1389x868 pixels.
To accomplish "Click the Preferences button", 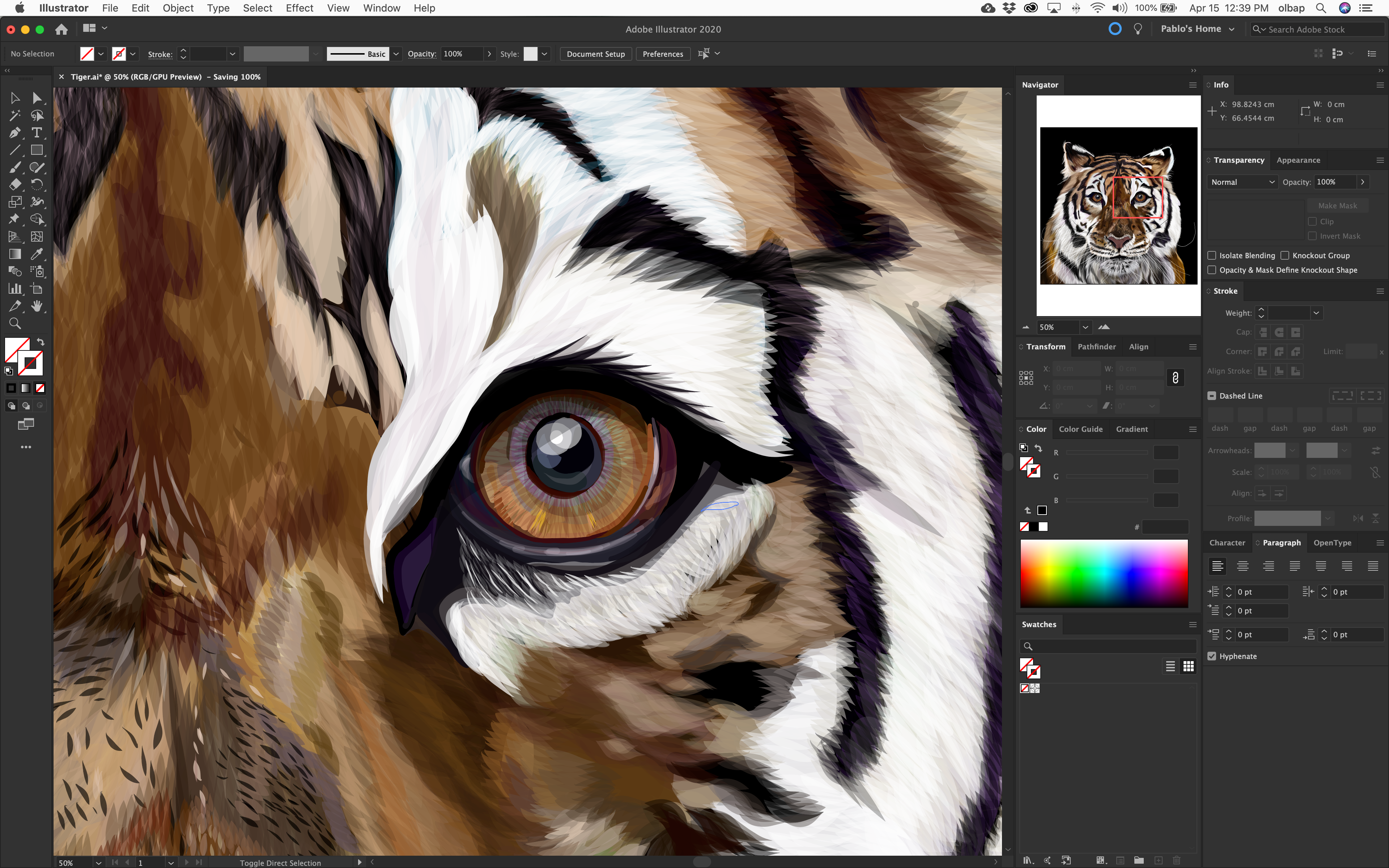I will pos(662,54).
